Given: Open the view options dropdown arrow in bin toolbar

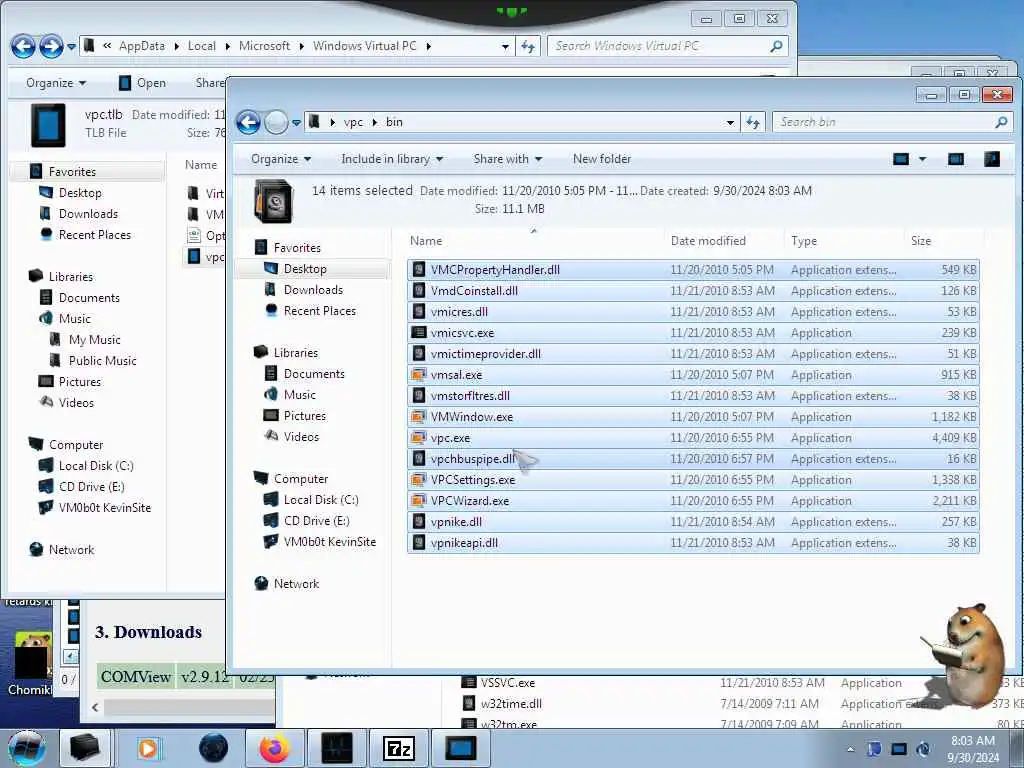Looking at the screenshot, I should coord(922,159).
